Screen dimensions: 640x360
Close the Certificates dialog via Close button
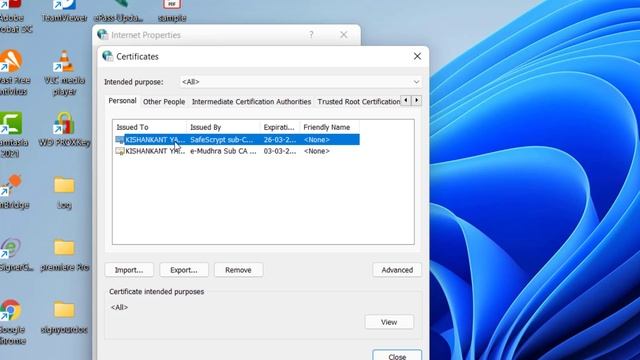click(x=397, y=355)
